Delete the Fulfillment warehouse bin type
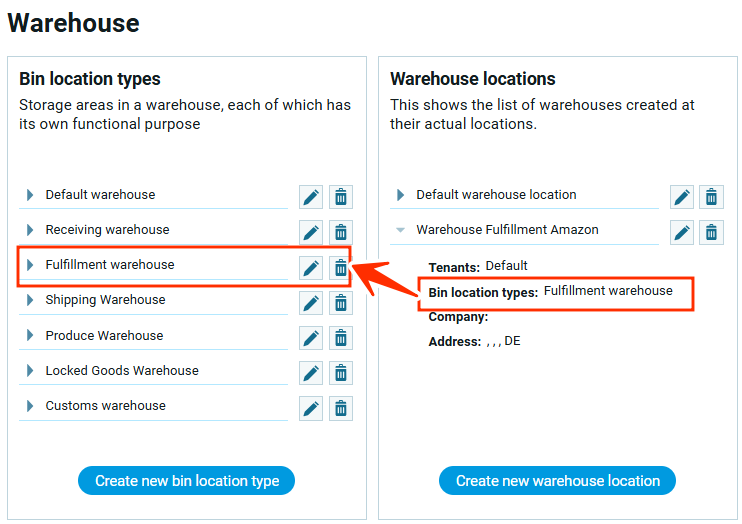The width and height of the screenshot is (742, 524). pos(341,268)
